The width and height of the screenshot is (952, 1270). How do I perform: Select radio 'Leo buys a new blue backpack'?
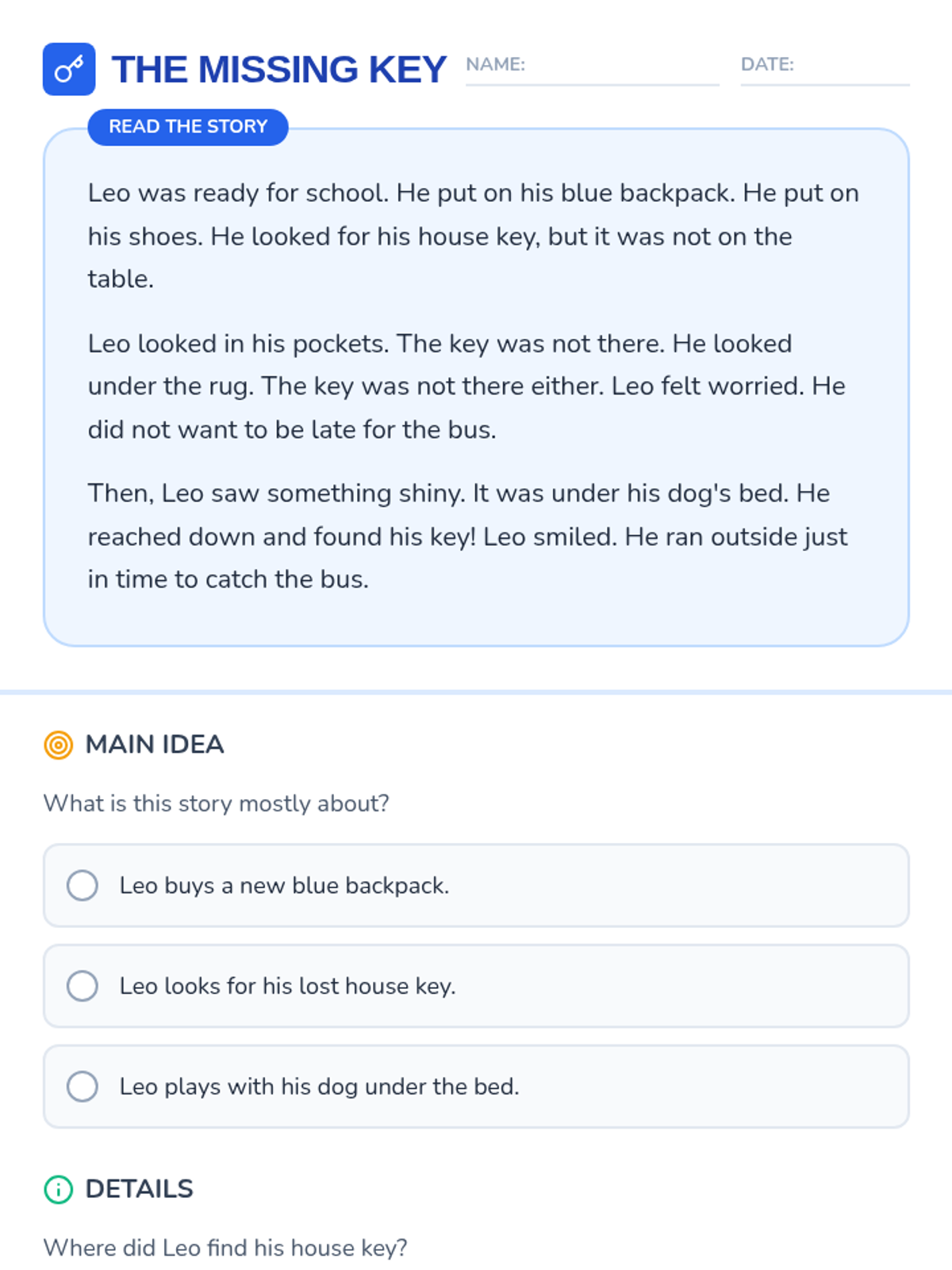pyautogui.click(x=83, y=885)
